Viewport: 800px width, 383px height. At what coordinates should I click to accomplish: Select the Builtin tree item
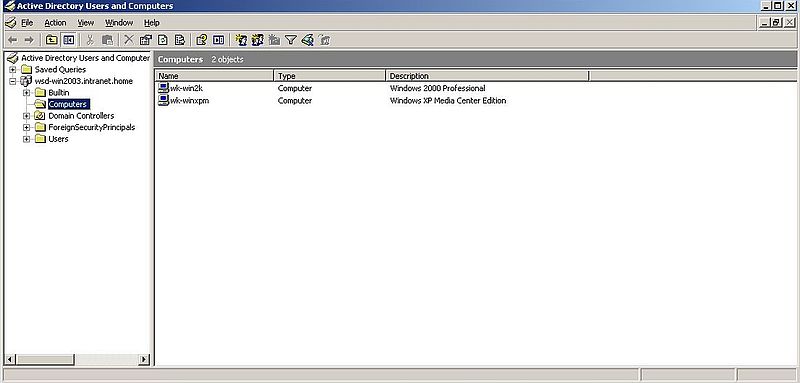coord(59,93)
